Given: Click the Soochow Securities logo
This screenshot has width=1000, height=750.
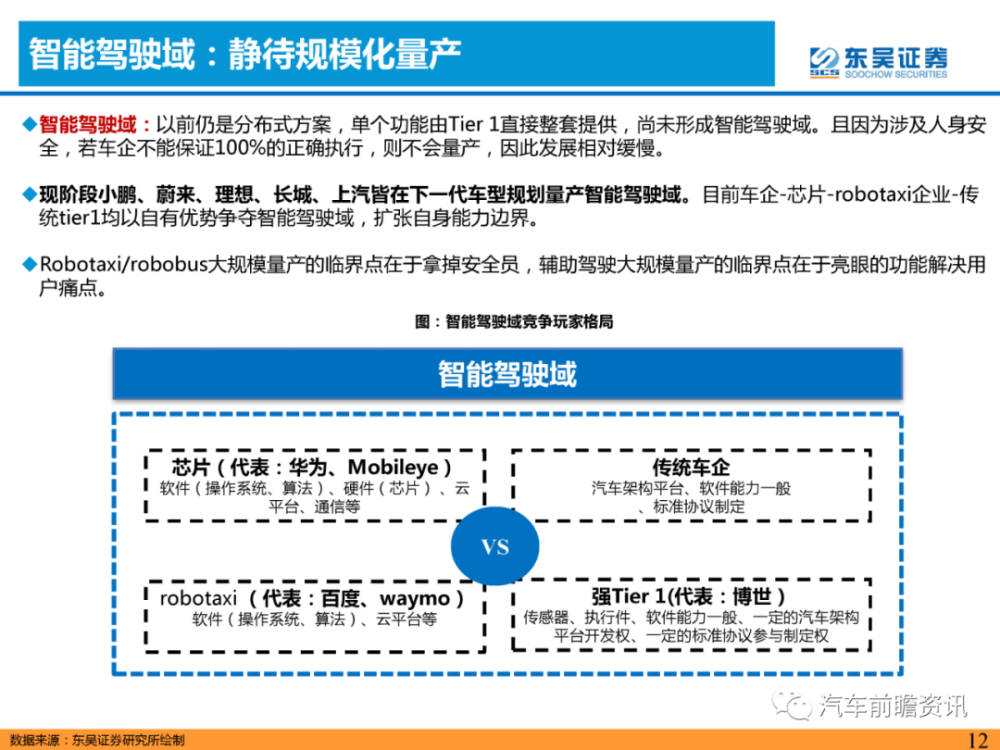Looking at the screenshot, I should click(878, 60).
